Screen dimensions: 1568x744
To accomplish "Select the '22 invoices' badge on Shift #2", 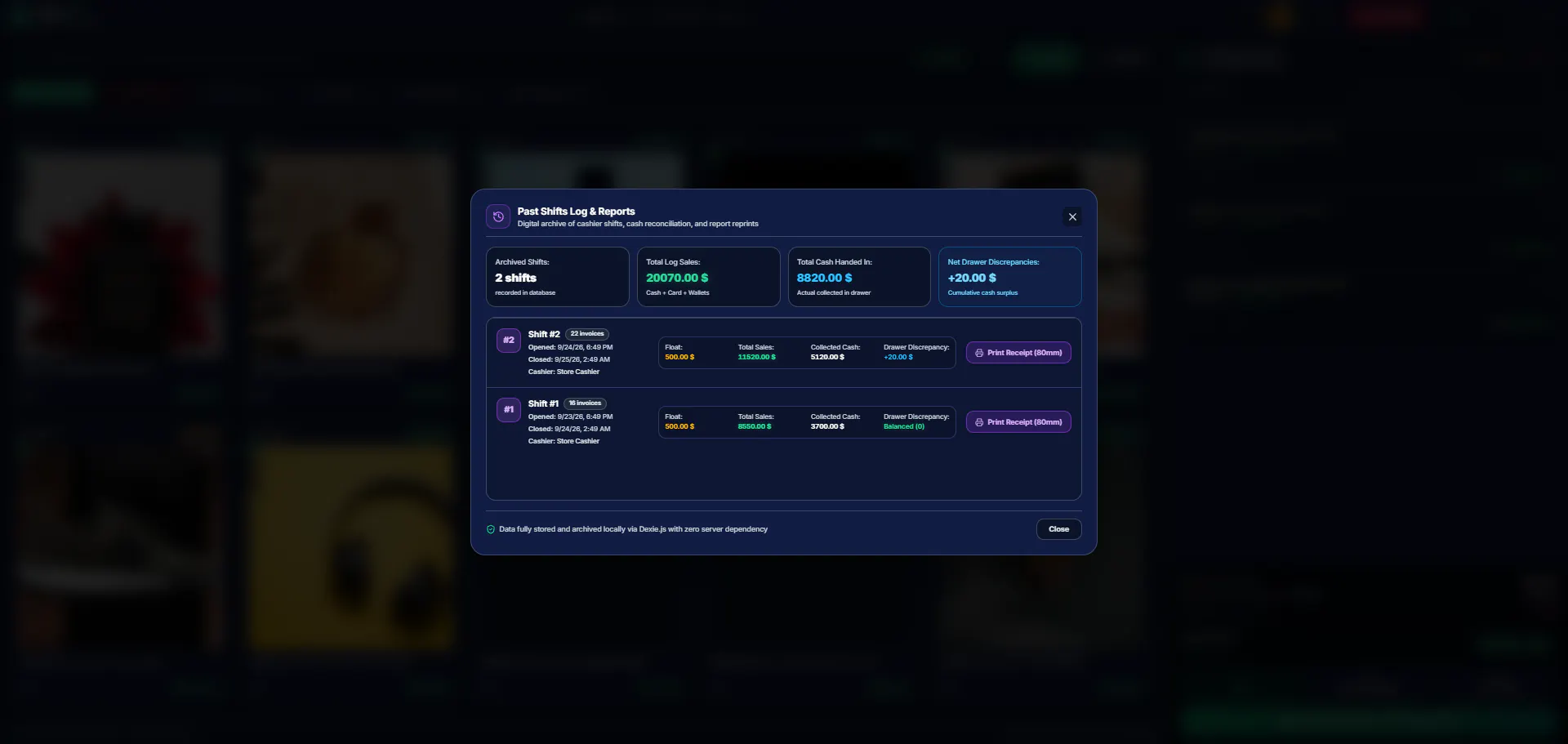I will pyautogui.click(x=587, y=334).
